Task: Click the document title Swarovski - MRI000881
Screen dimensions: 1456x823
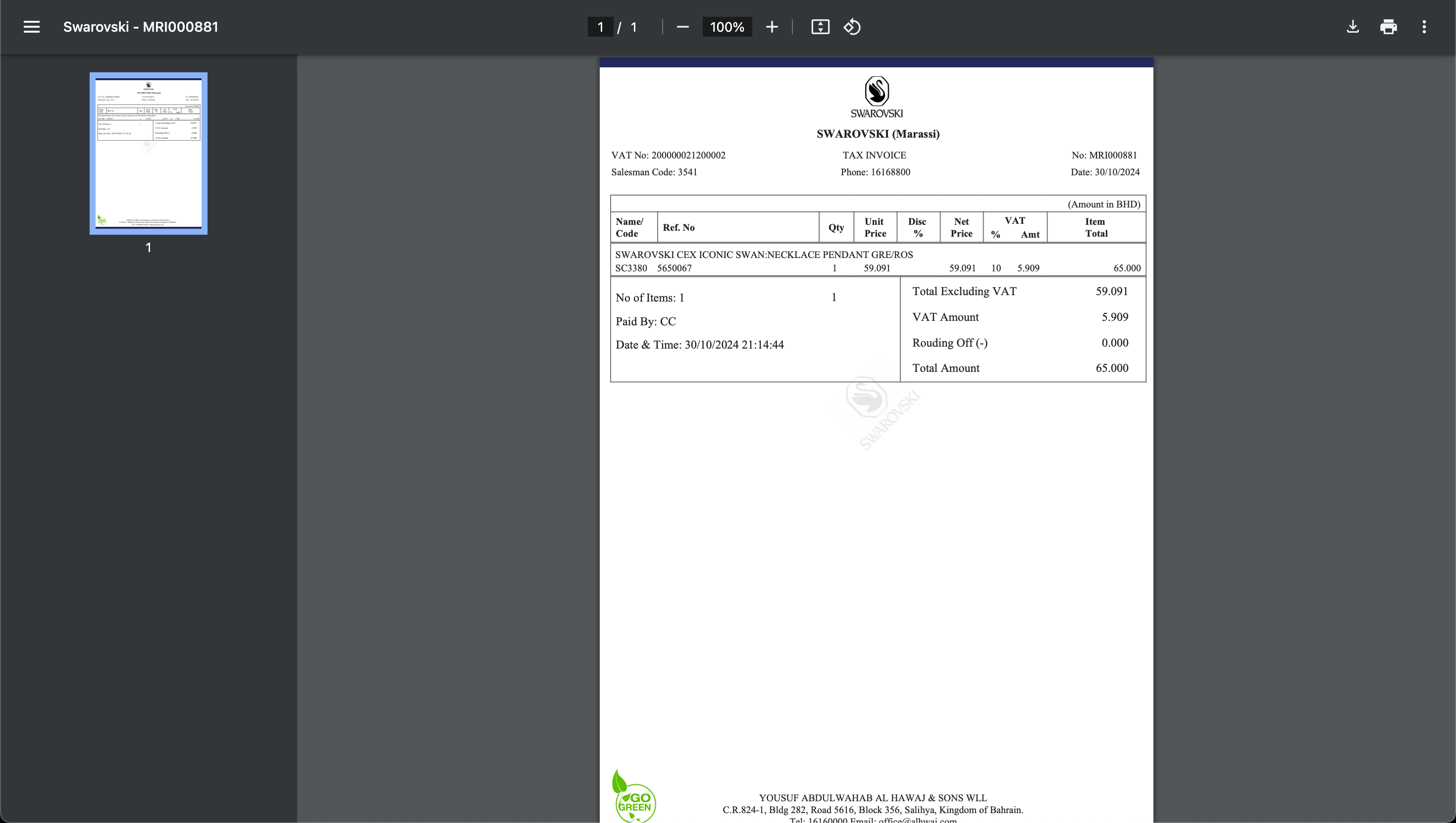Action: click(x=141, y=27)
